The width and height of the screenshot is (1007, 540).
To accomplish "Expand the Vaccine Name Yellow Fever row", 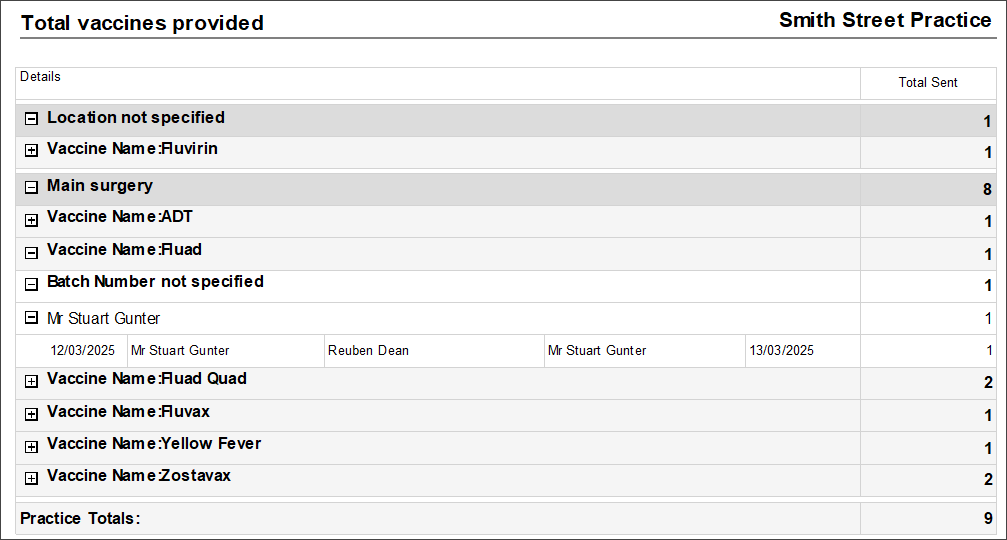I will pos(31,446).
